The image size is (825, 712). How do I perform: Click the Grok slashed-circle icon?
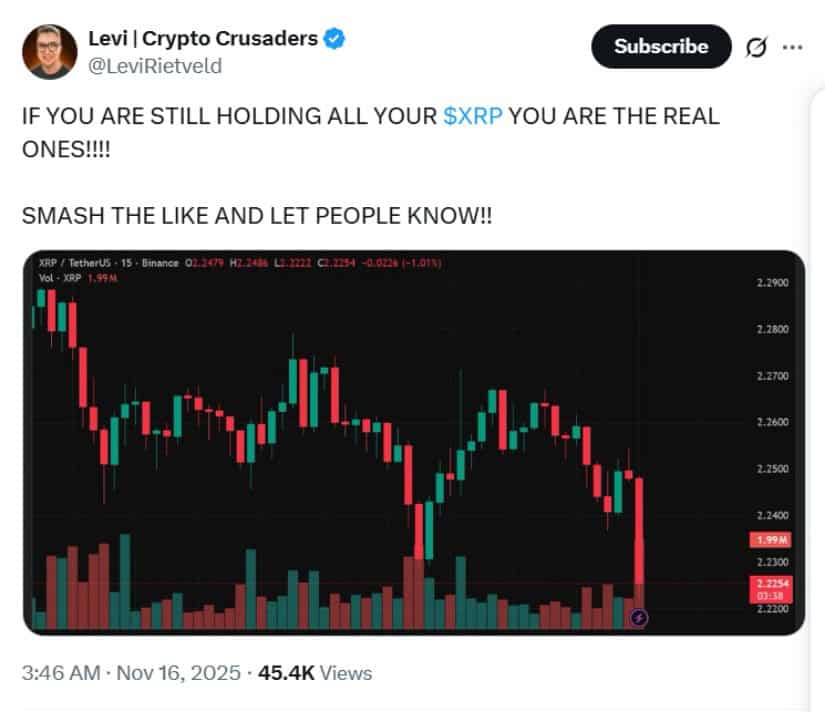pos(755,47)
